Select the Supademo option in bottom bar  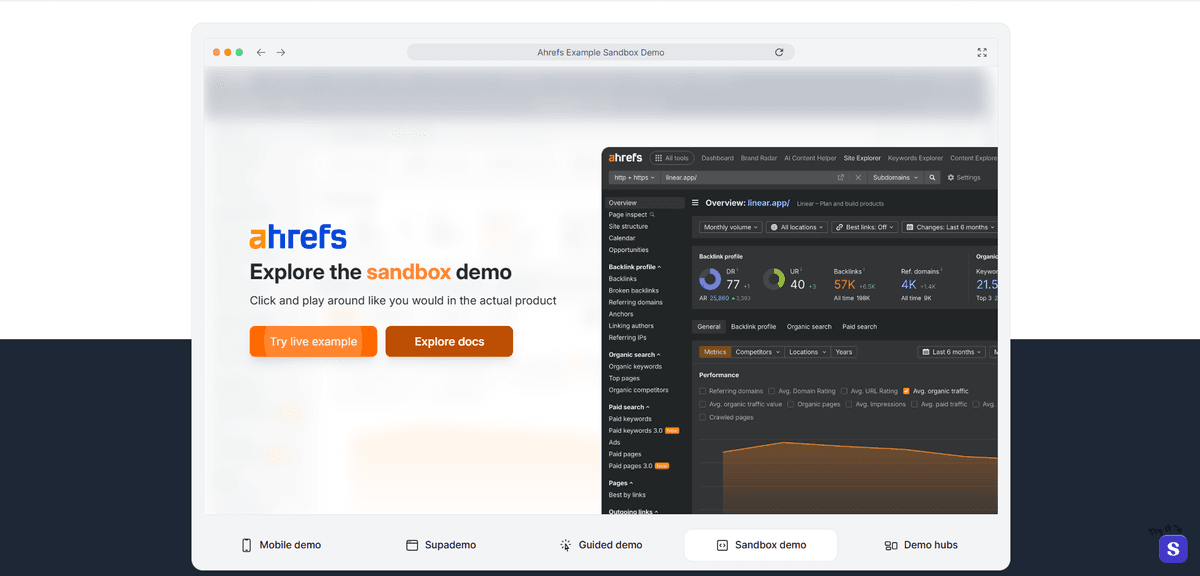(x=441, y=545)
